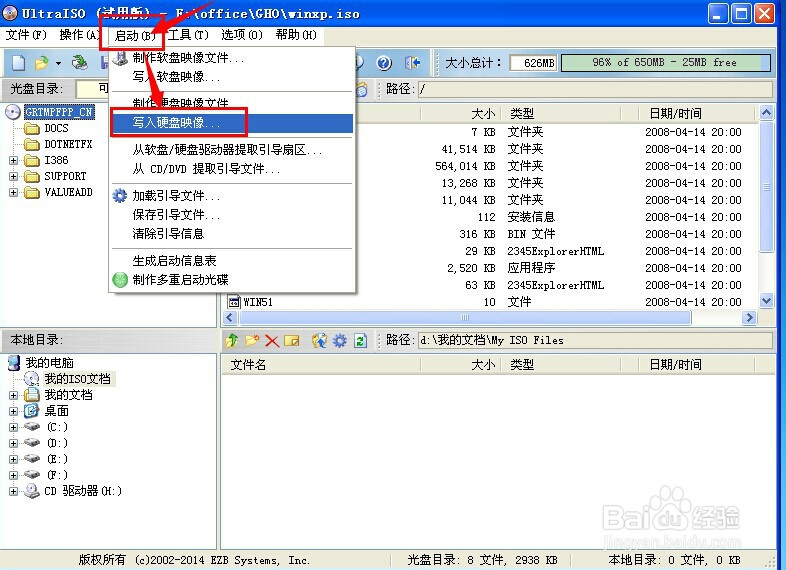The height and width of the screenshot is (570, 786).
Task: Select the DOCS folder in disc tree
Action: point(56,128)
